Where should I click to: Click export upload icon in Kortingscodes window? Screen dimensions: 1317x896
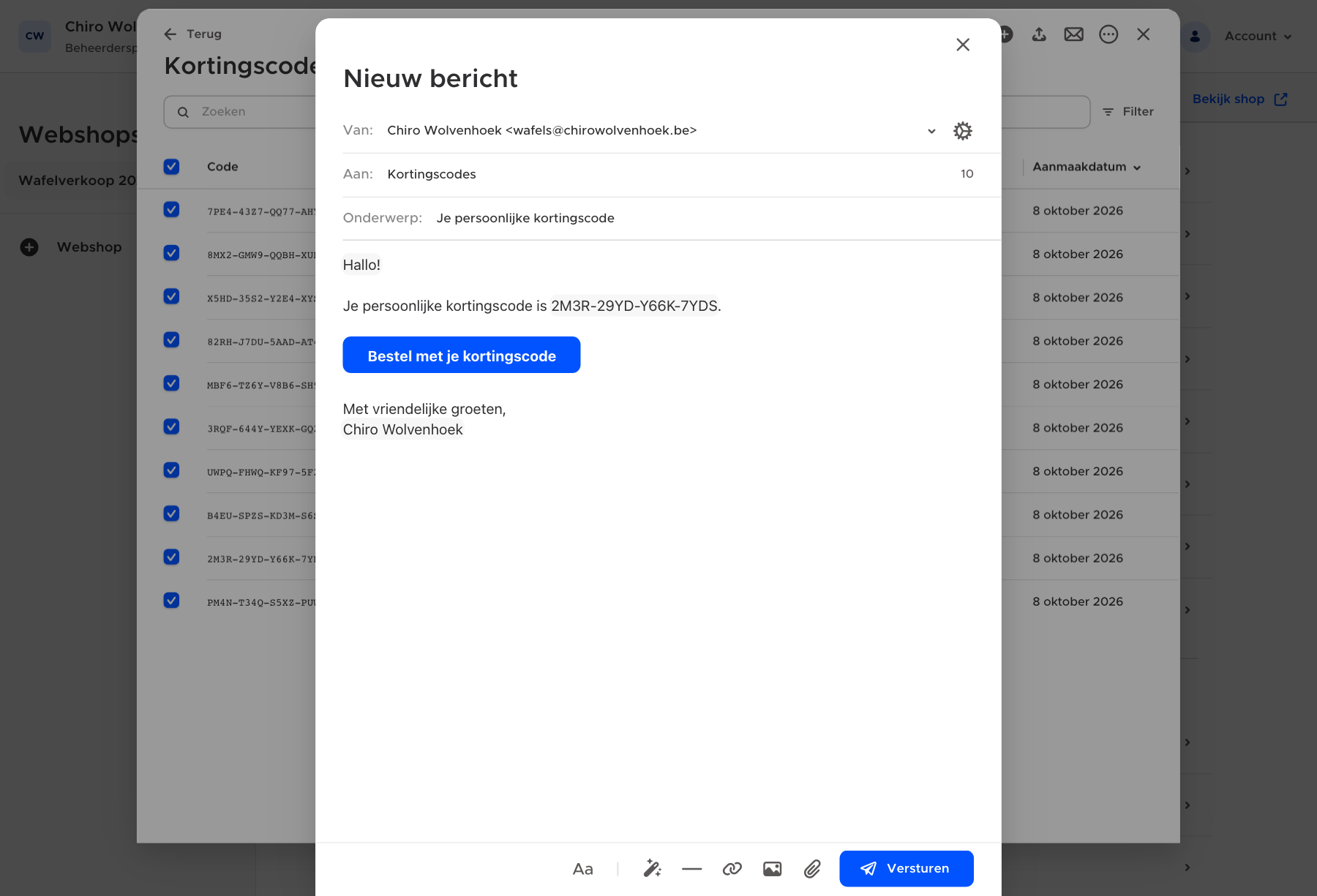1039,34
